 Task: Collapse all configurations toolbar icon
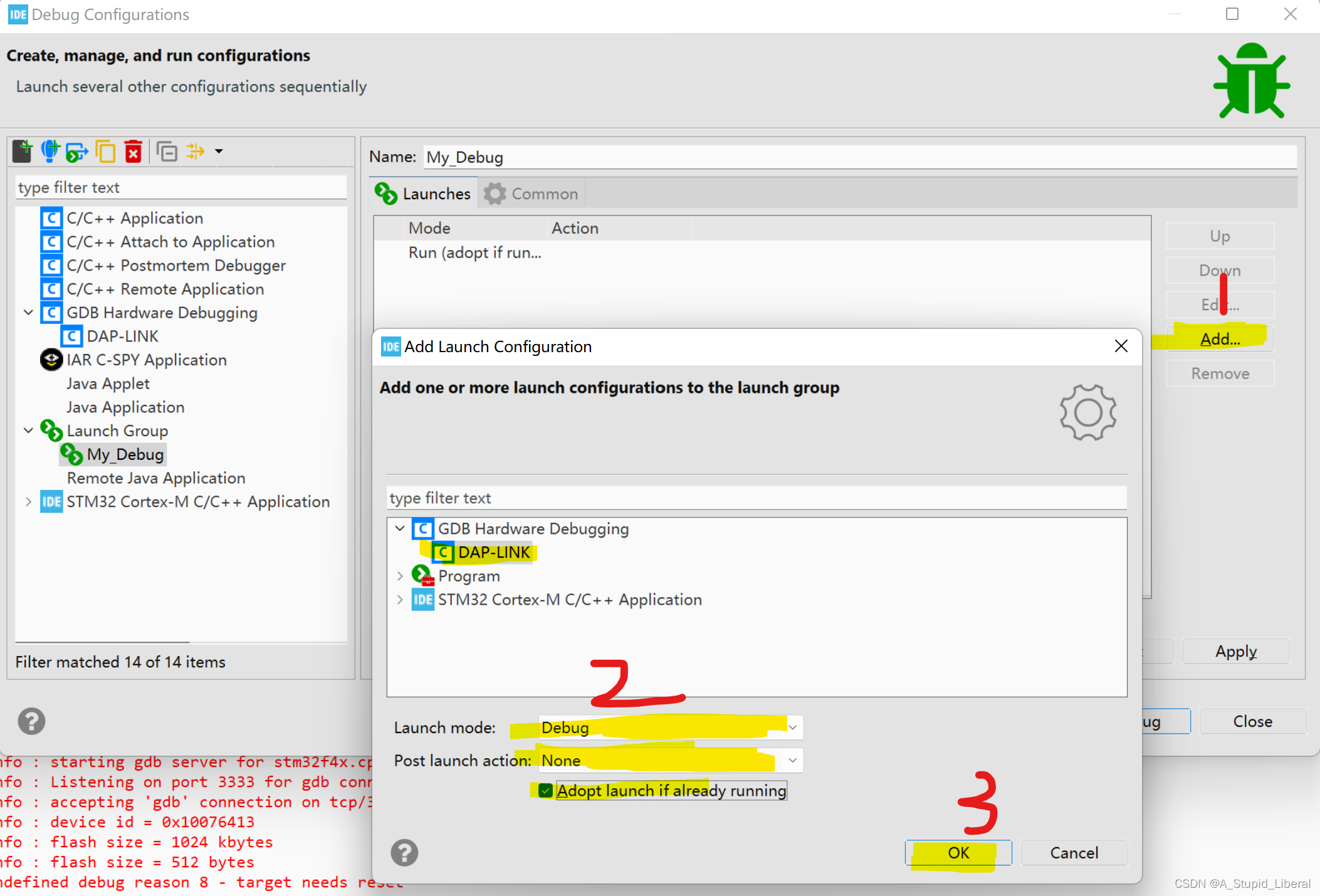pos(167,152)
